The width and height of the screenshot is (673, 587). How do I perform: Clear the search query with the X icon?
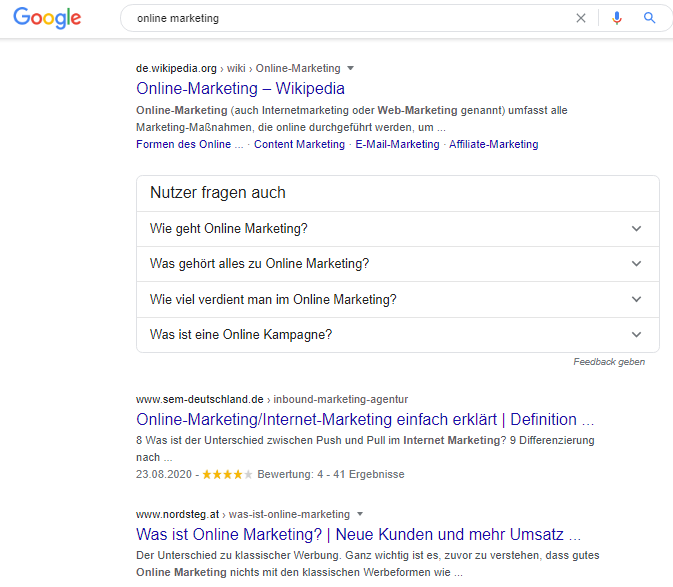point(581,18)
